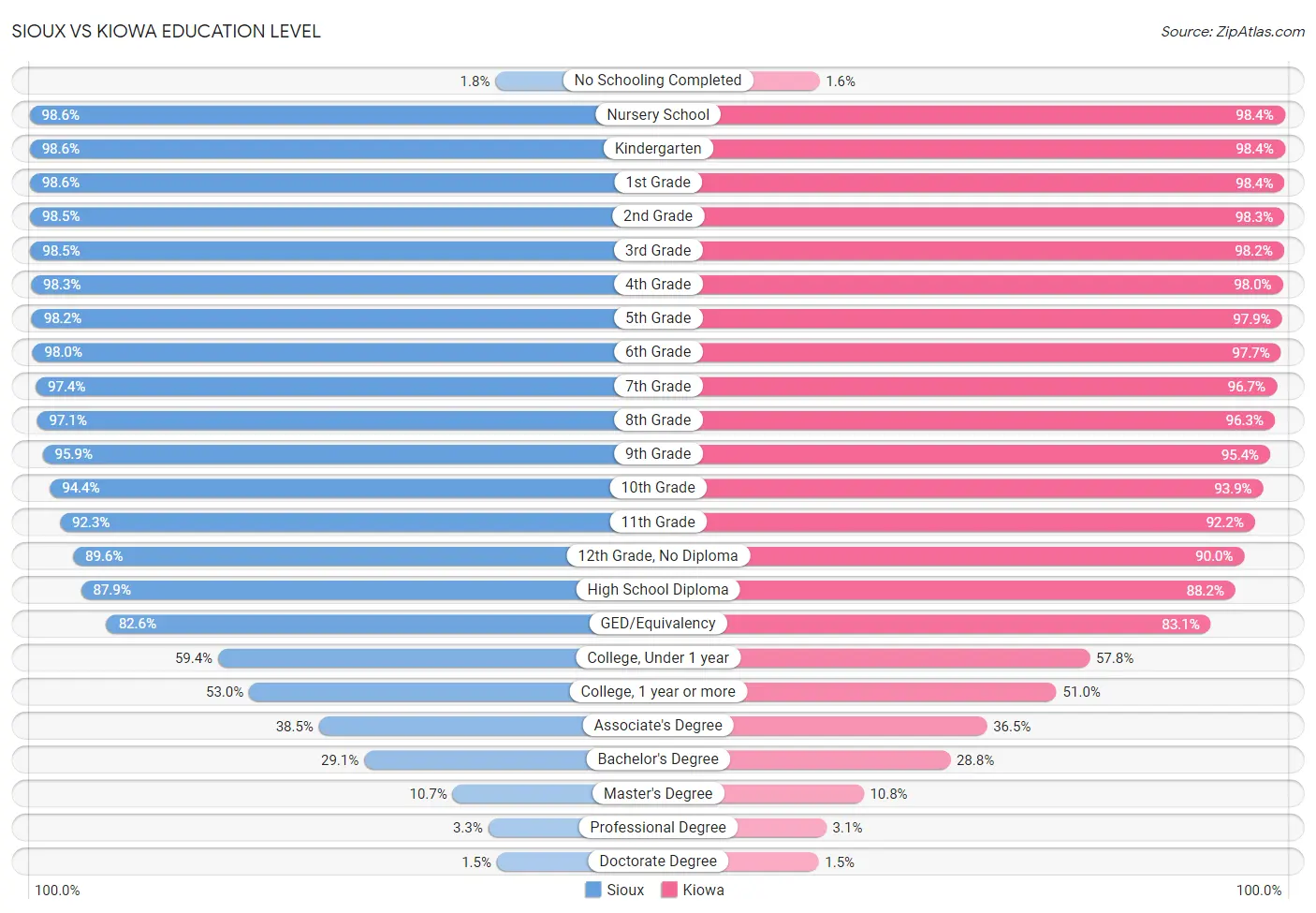Viewport: 1316px width, 913px height.
Task: Click the blue Sioux legend swatch
Action: tap(592, 890)
